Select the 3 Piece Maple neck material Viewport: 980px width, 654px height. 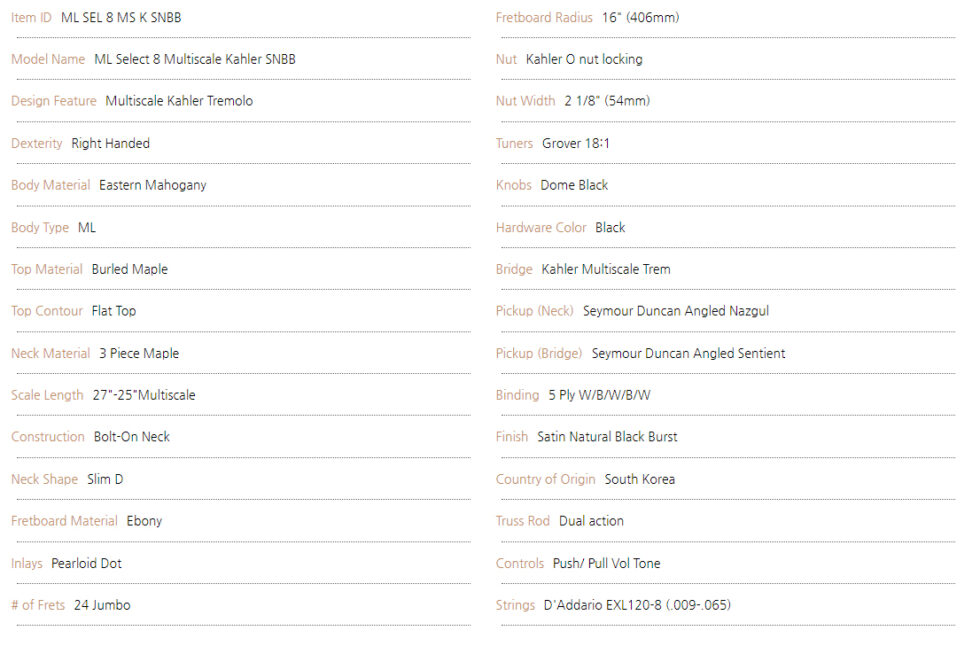(x=139, y=353)
